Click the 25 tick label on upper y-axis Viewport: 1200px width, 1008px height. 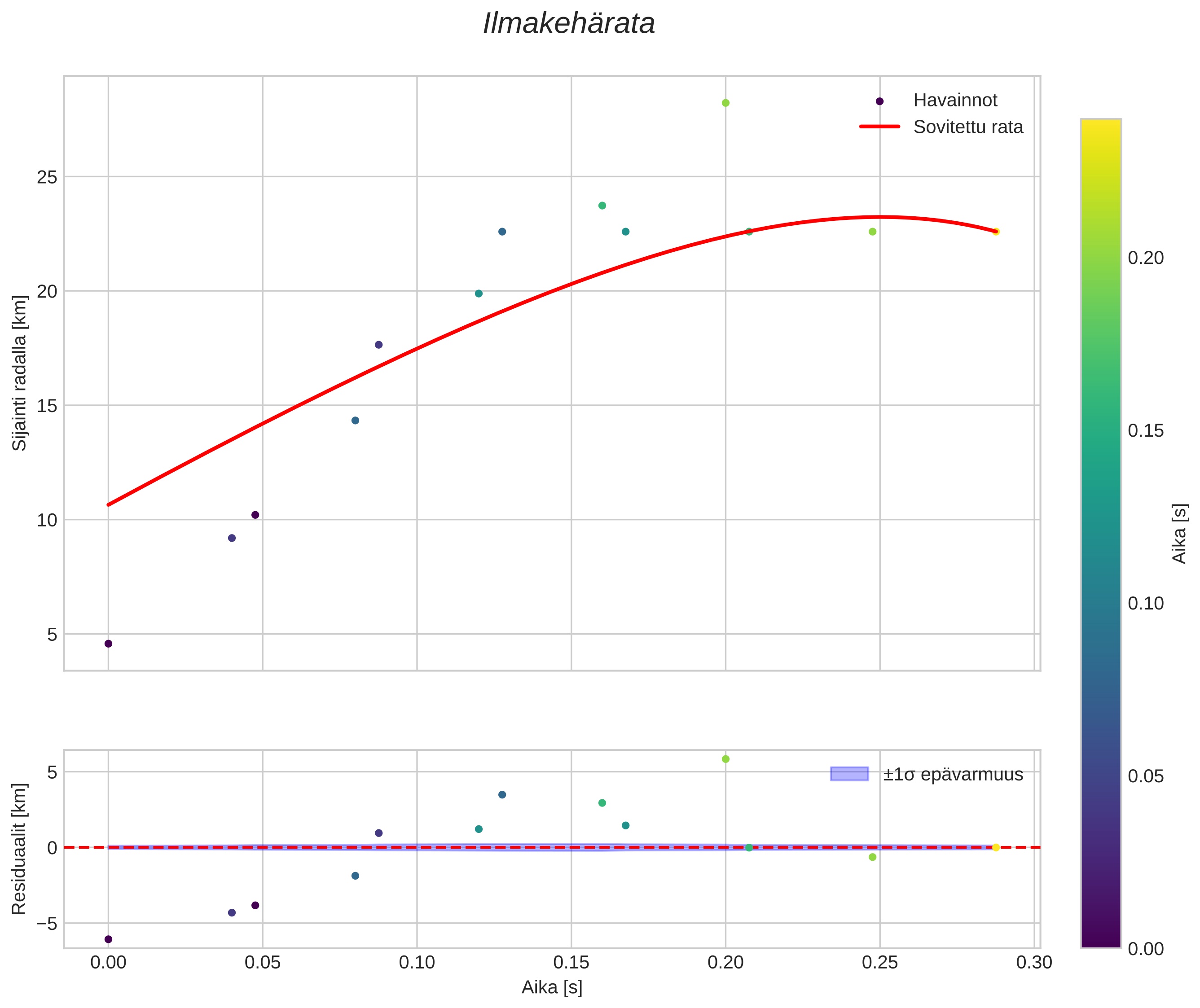pyautogui.click(x=47, y=177)
